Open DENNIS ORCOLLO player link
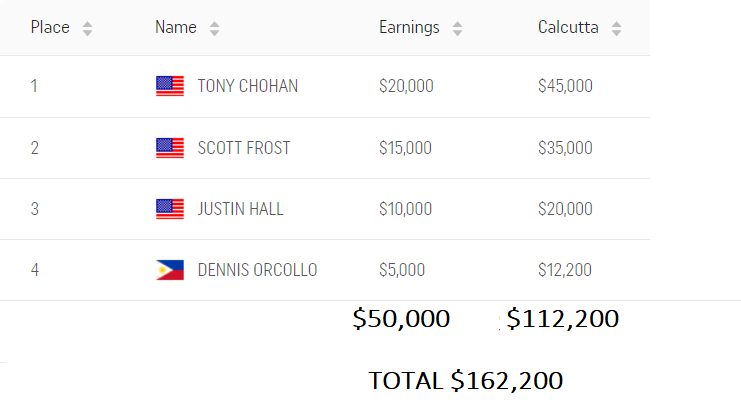Viewport: 741px width, 412px height. click(x=257, y=270)
